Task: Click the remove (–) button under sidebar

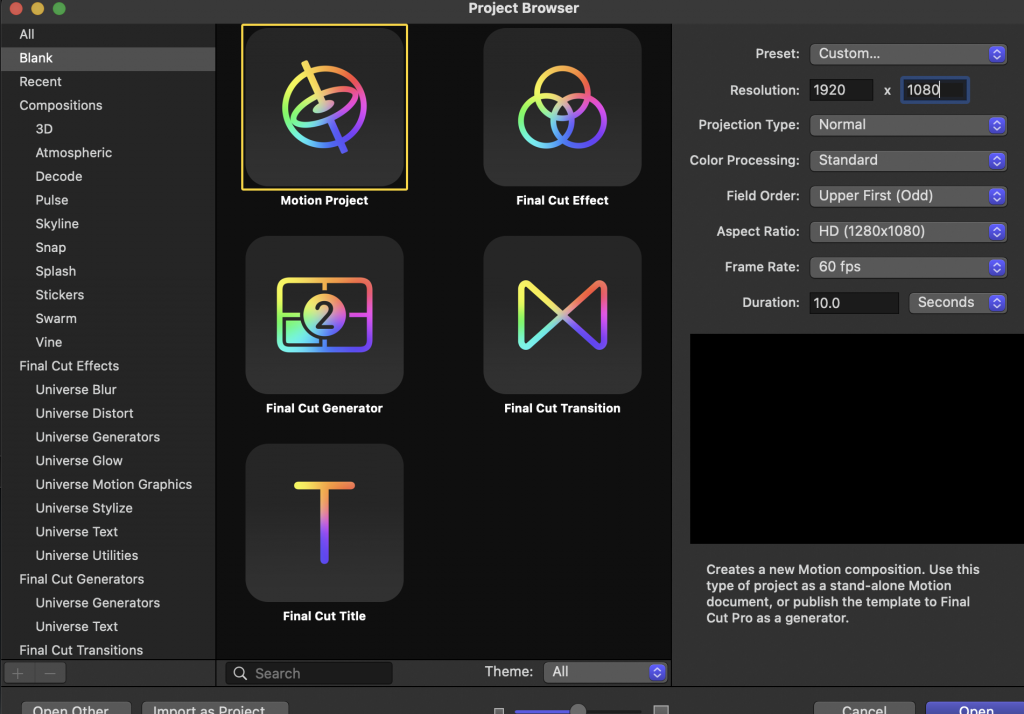Action: click(x=50, y=673)
